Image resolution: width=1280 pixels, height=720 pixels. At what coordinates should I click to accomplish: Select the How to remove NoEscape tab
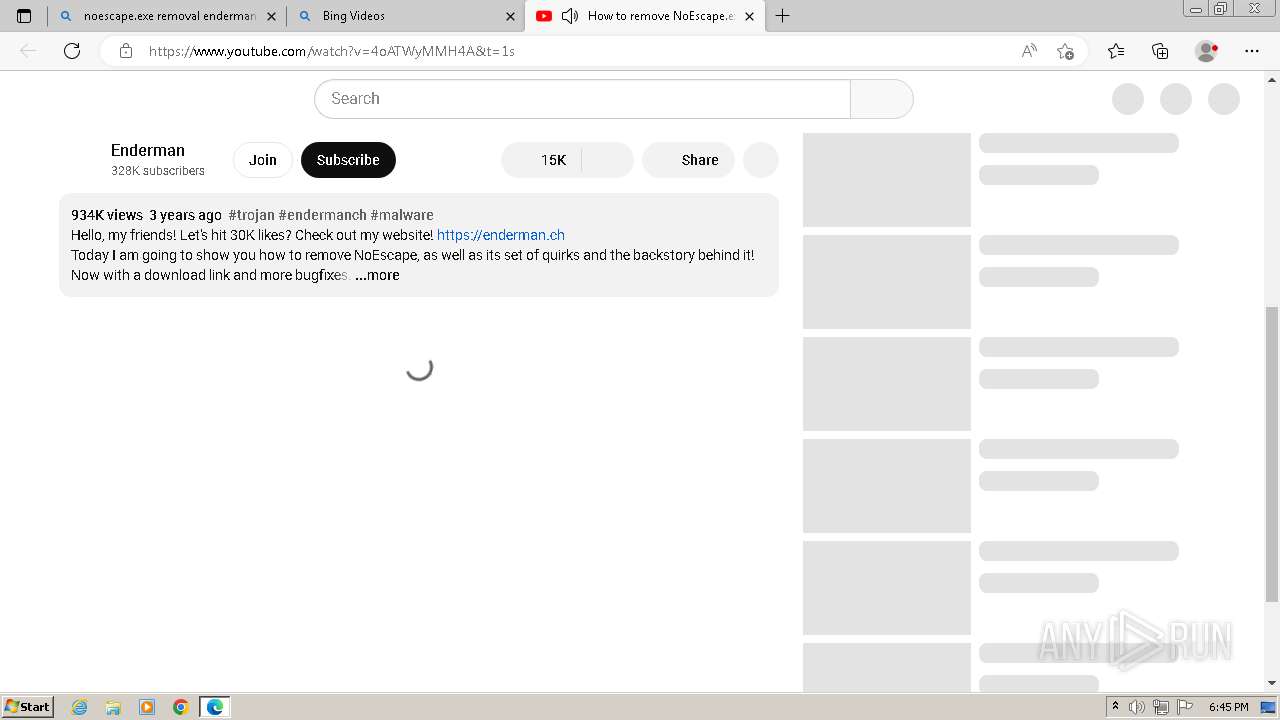click(x=644, y=16)
